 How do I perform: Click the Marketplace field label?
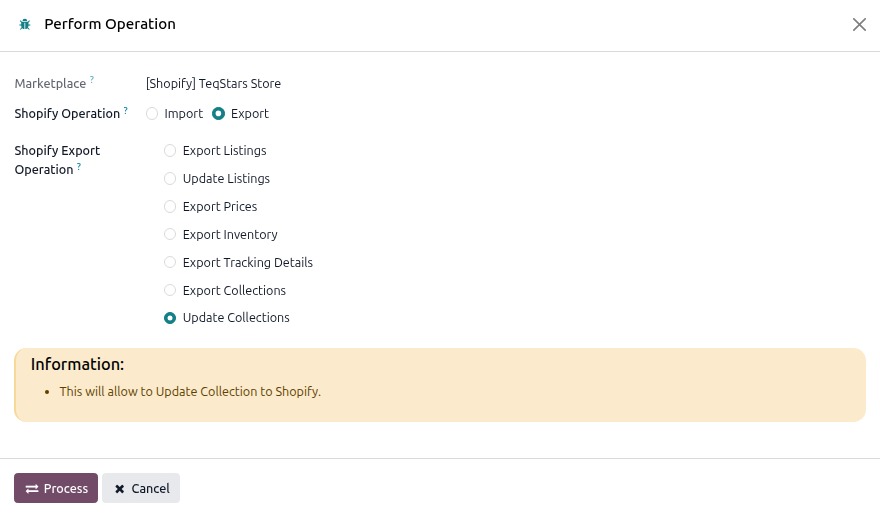click(x=50, y=84)
